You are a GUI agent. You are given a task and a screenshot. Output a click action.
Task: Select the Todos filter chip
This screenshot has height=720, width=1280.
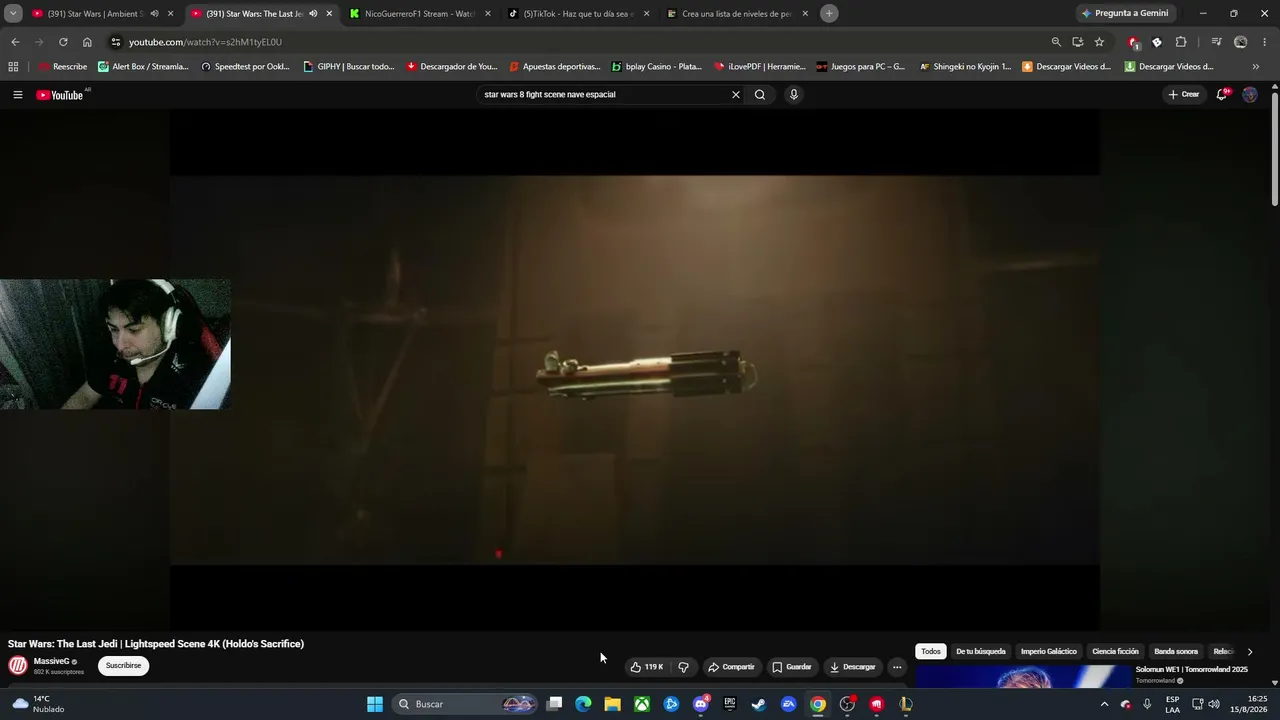click(x=931, y=652)
